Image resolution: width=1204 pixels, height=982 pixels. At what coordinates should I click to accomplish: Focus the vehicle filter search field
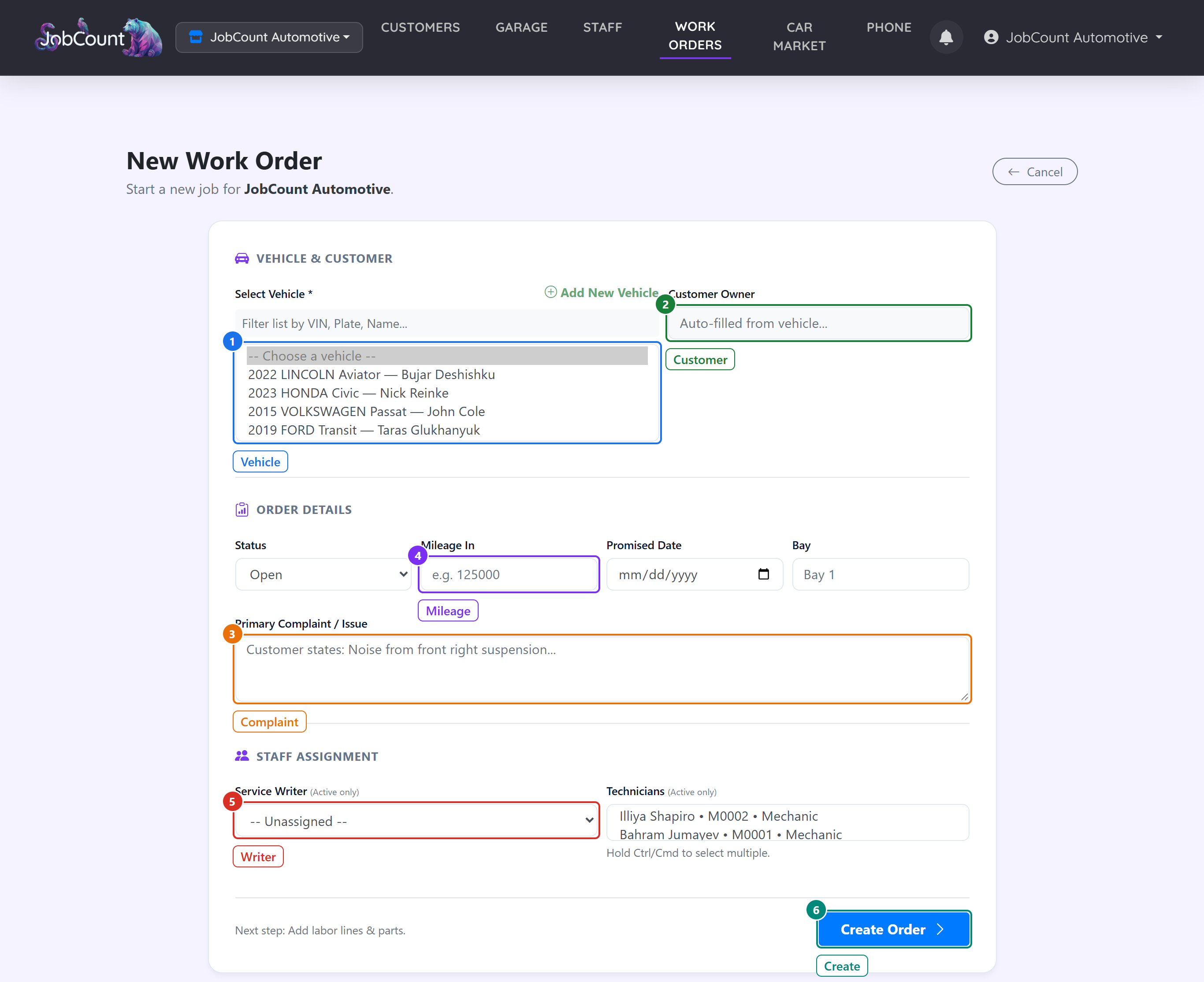tap(447, 324)
